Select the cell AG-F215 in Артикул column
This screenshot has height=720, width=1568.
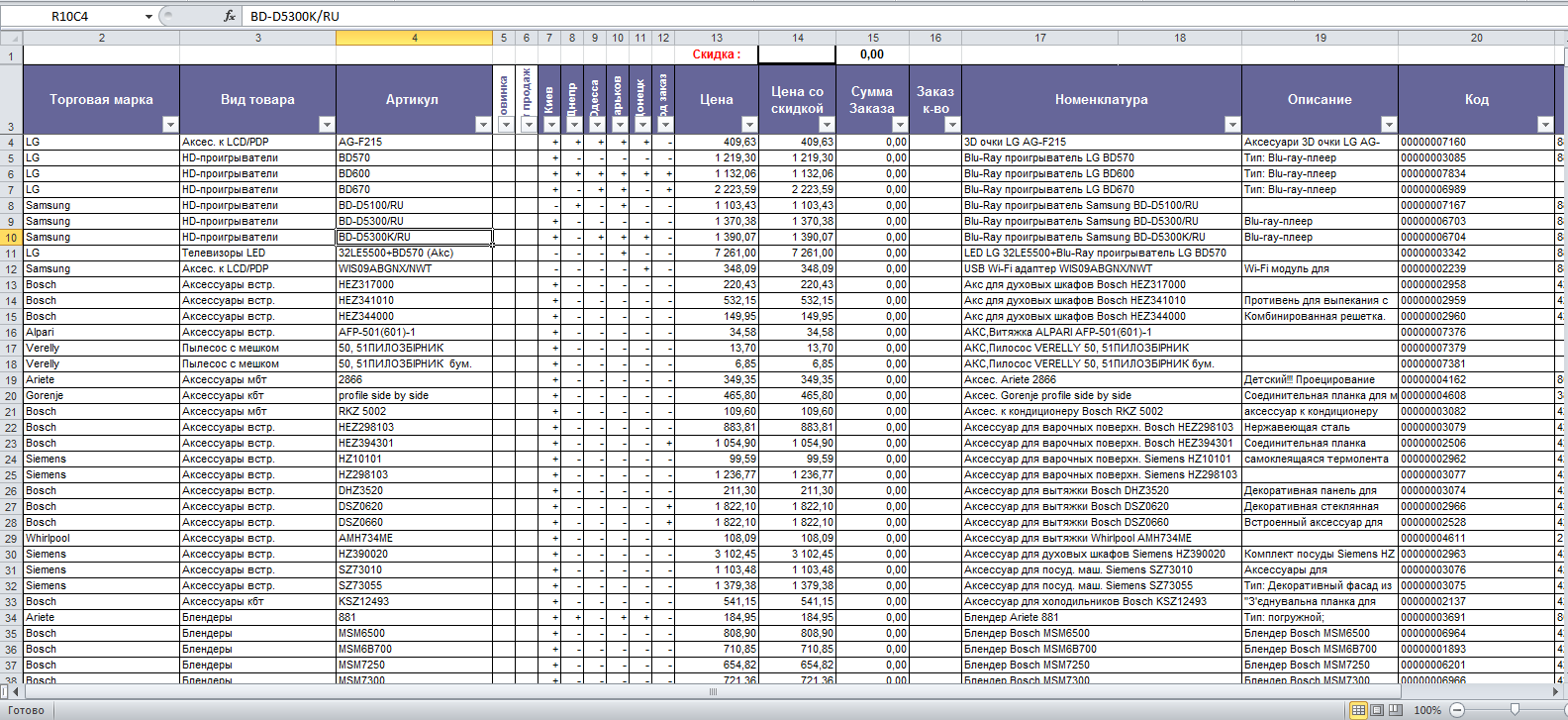(x=415, y=143)
